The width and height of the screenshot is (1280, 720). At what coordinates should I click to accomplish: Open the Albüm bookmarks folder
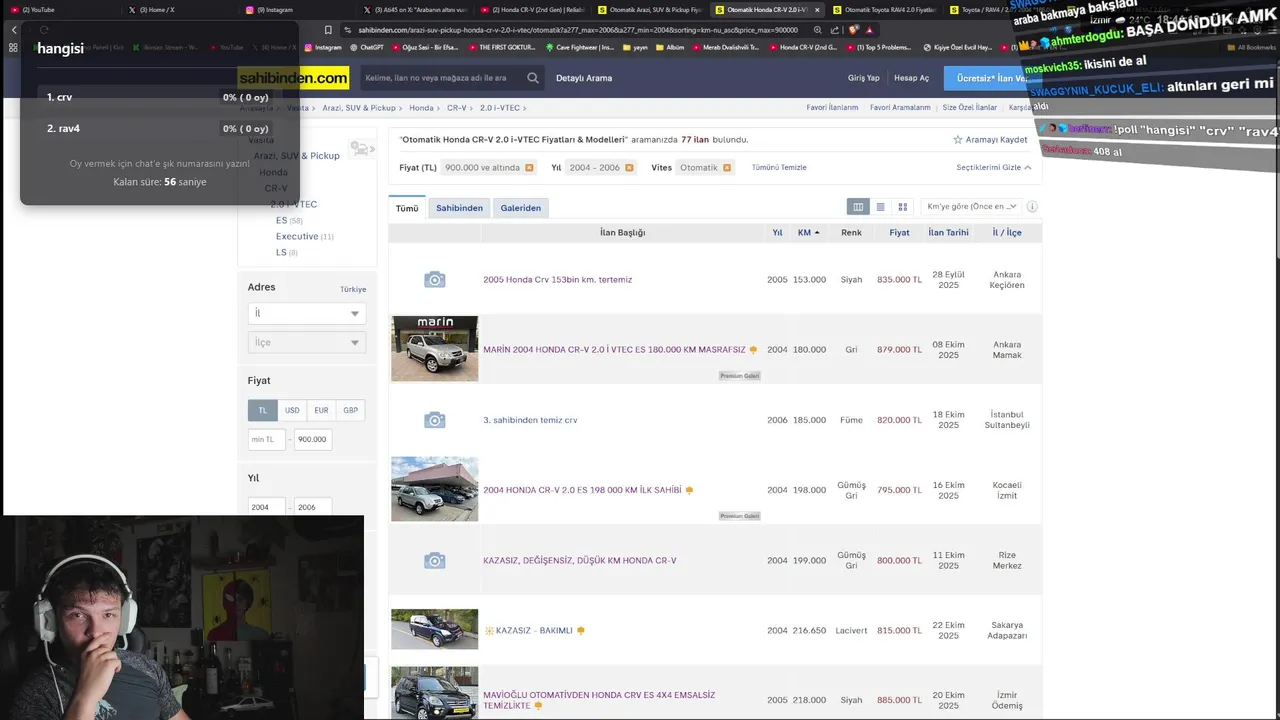coord(670,47)
